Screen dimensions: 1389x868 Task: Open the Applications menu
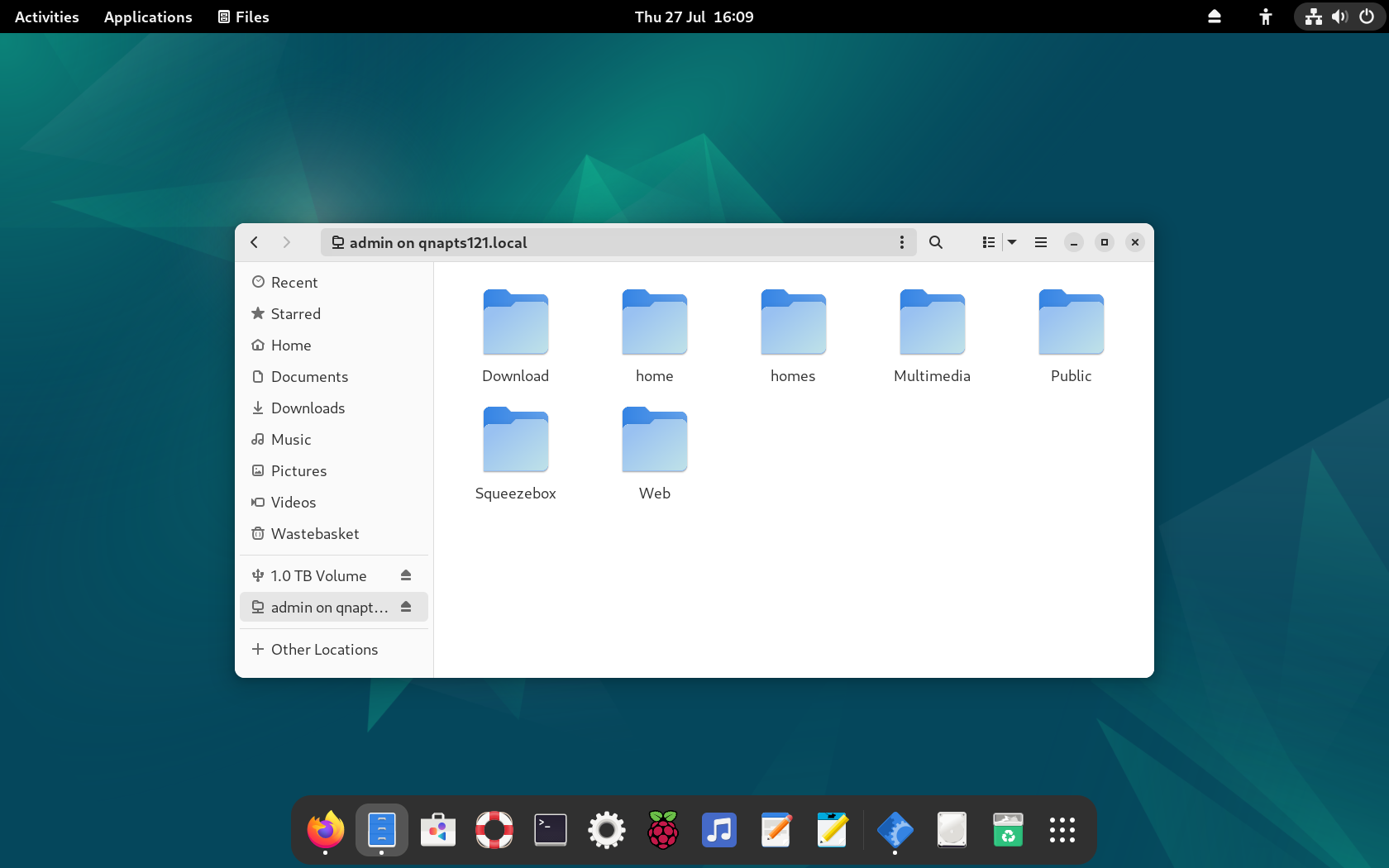point(148,17)
